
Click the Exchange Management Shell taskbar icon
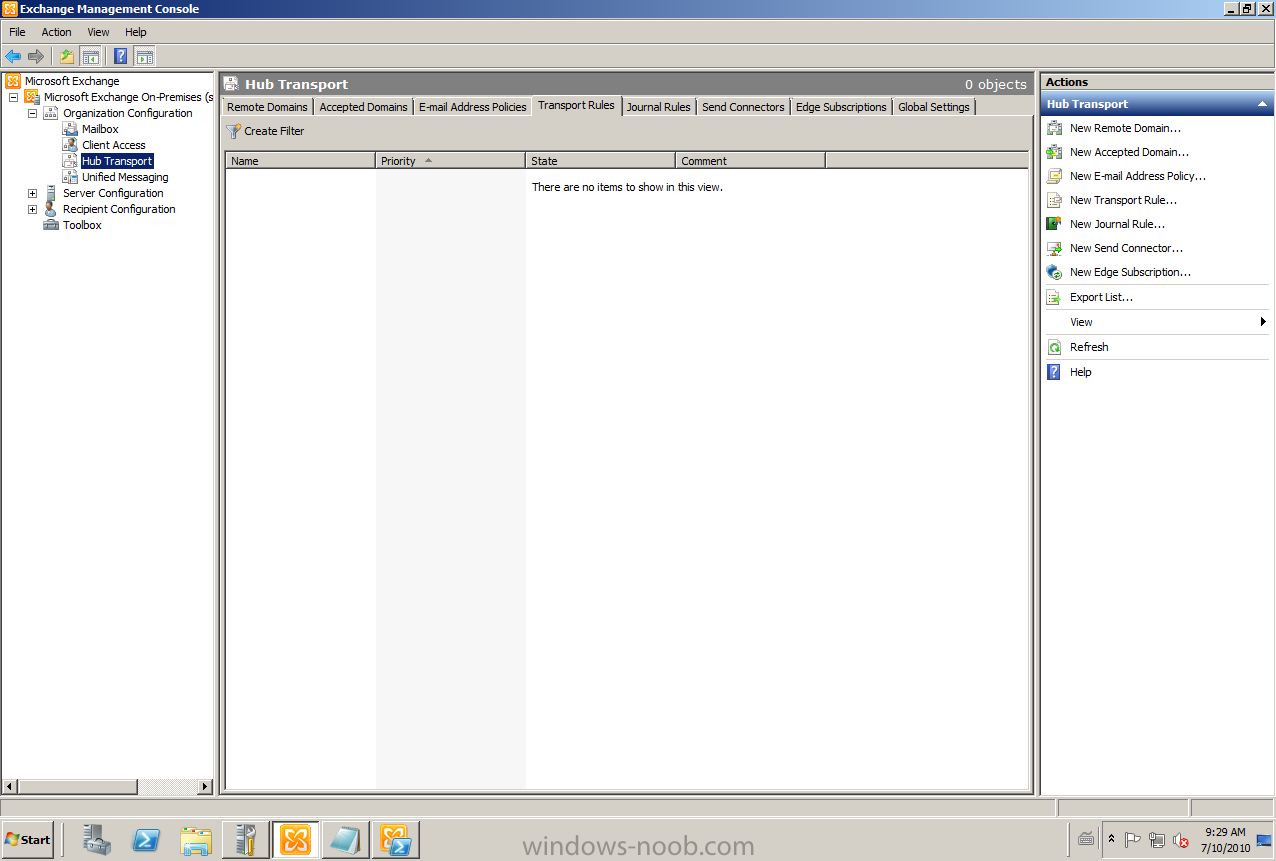click(396, 840)
